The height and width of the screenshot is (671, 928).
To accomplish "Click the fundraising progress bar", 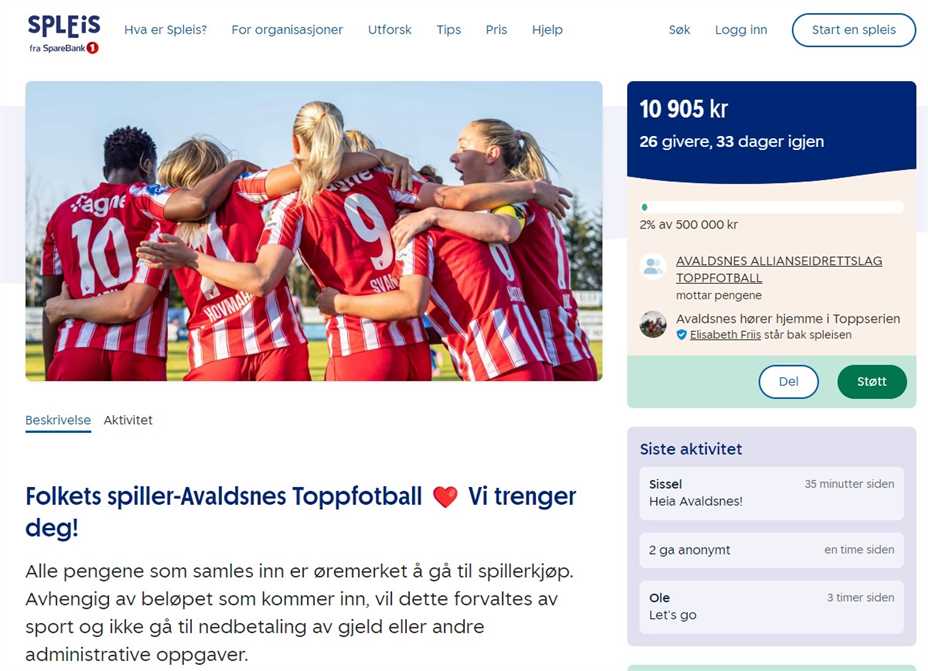I will pos(772,207).
